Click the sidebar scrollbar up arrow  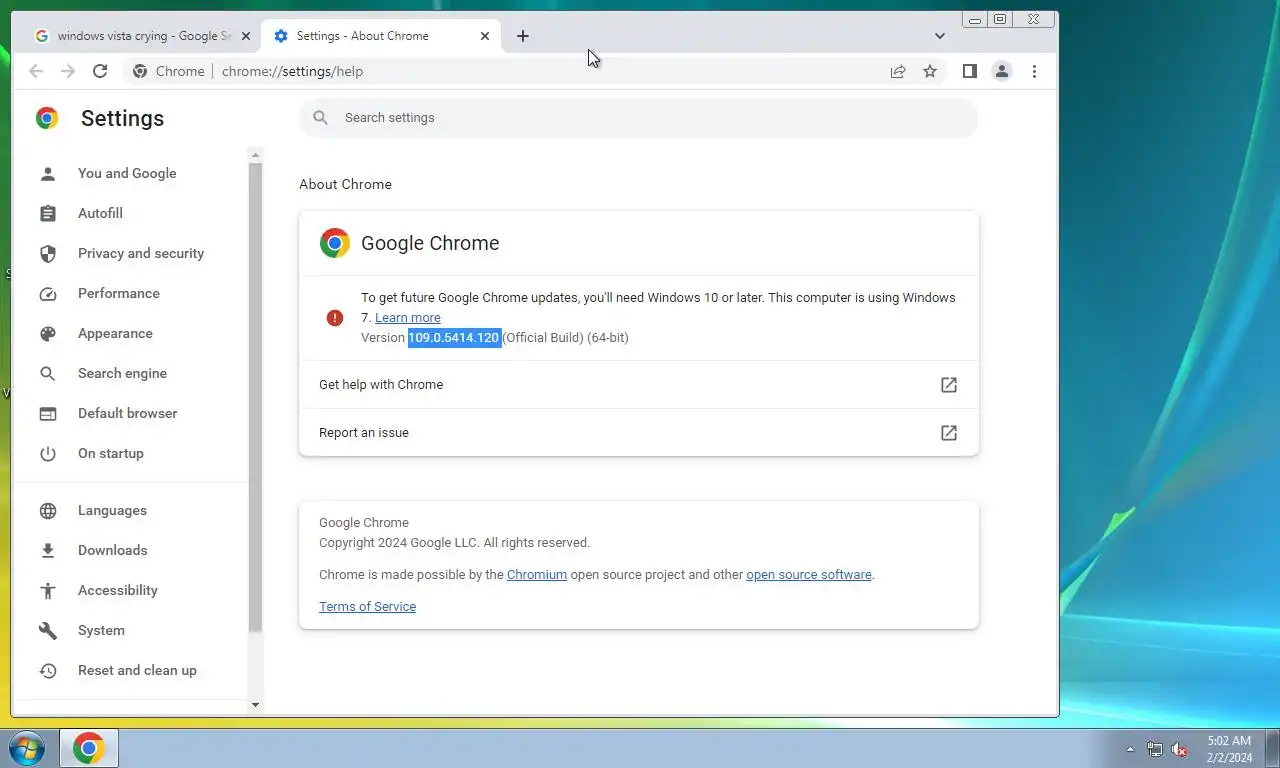point(255,155)
